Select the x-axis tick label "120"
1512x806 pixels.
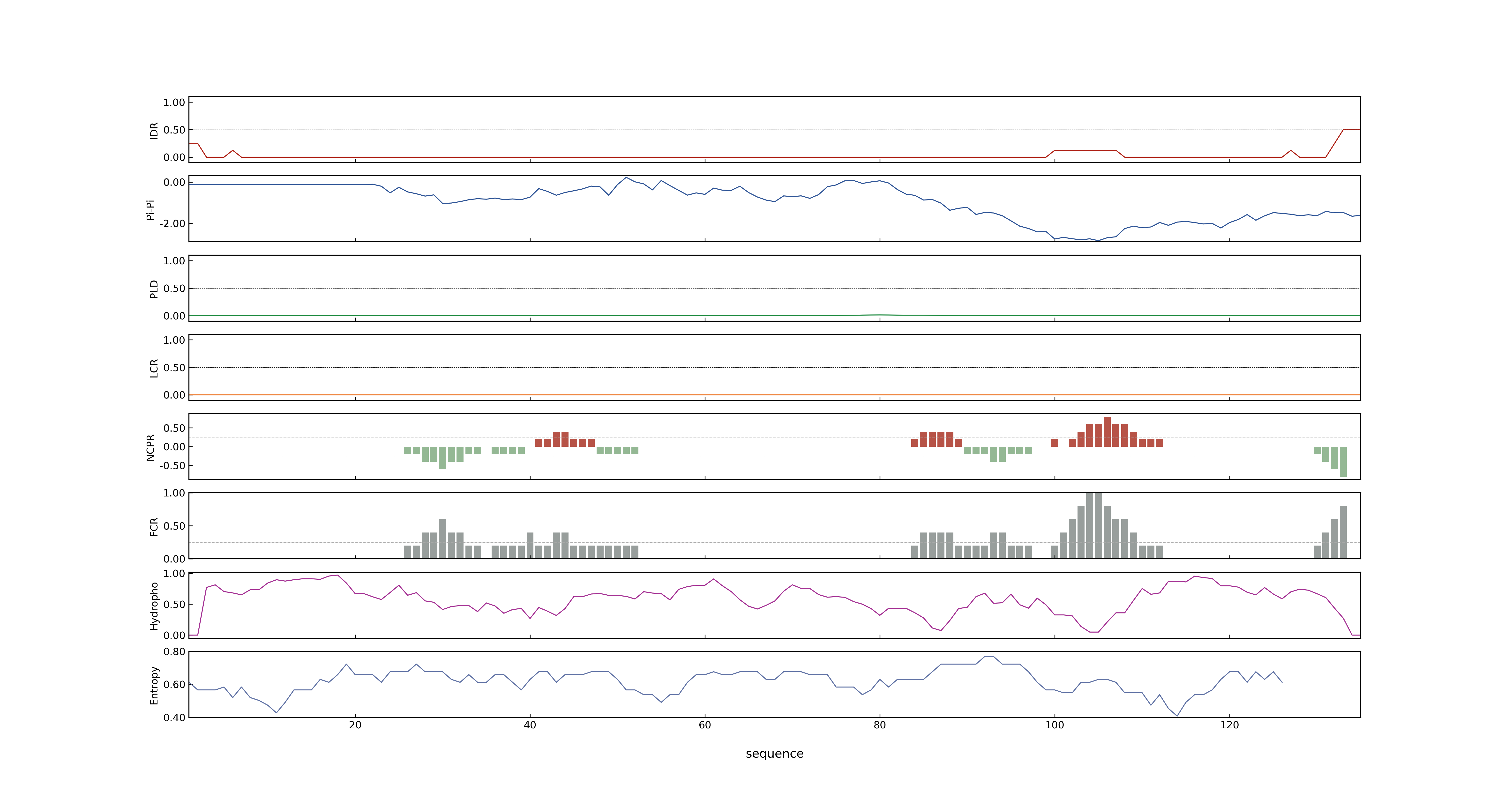(x=1230, y=725)
